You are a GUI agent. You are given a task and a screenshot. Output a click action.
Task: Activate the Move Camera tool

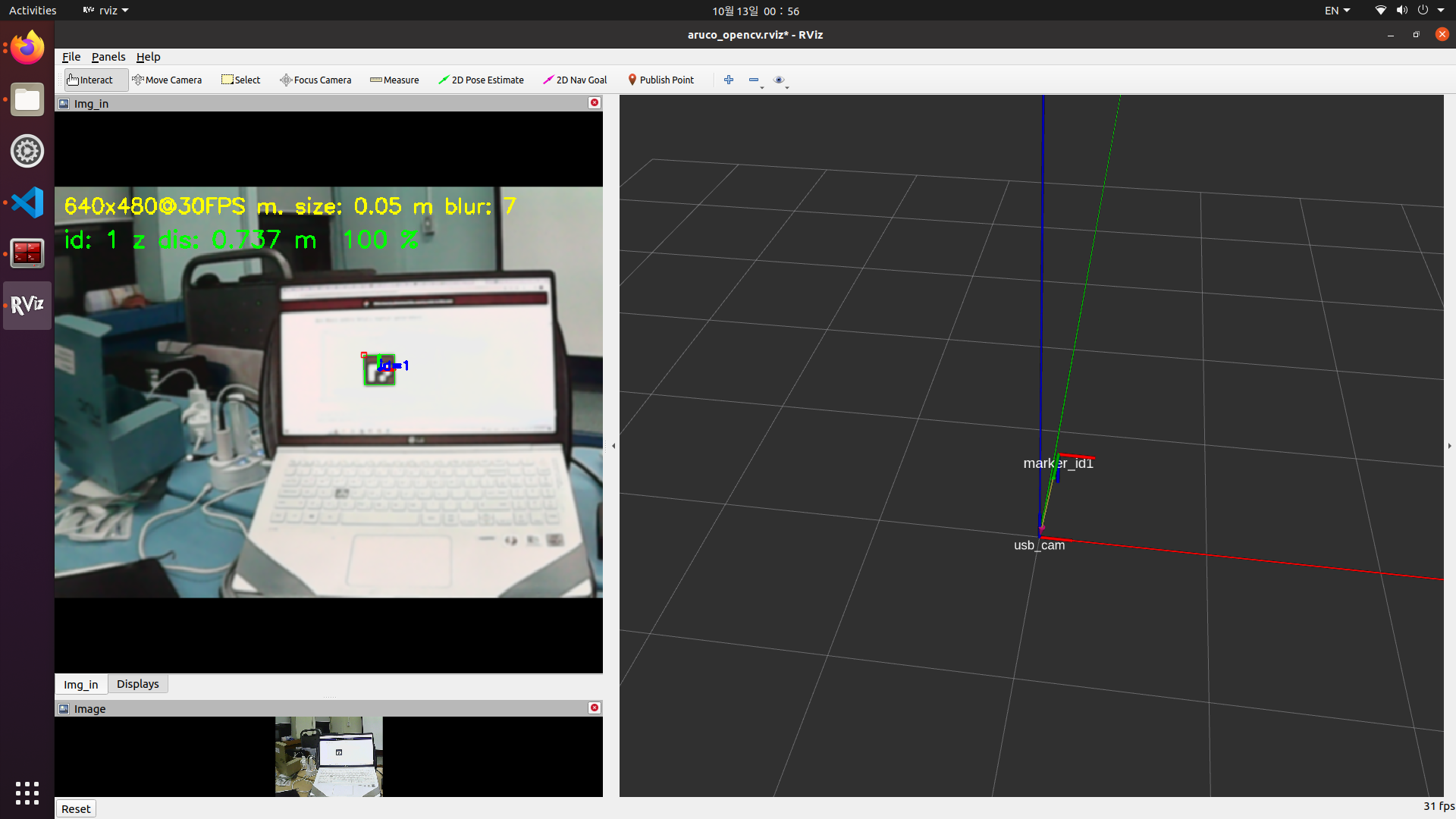point(167,80)
